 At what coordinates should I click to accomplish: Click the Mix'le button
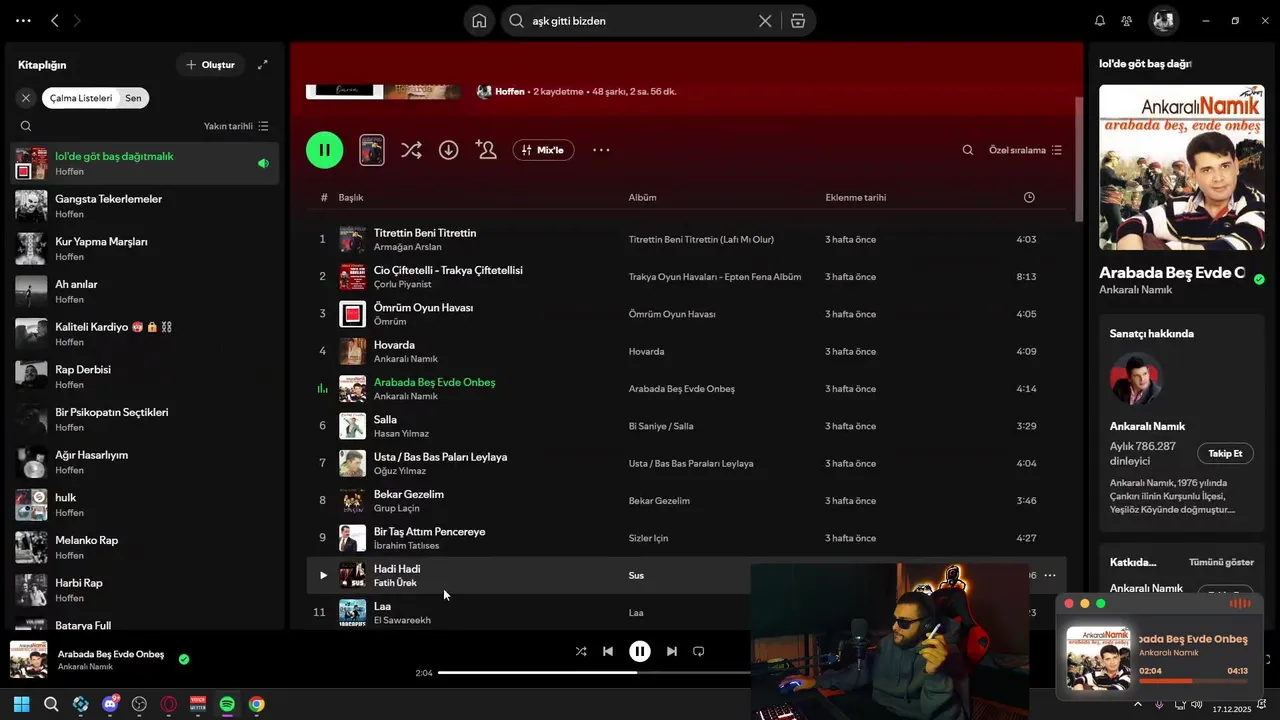pos(544,150)
